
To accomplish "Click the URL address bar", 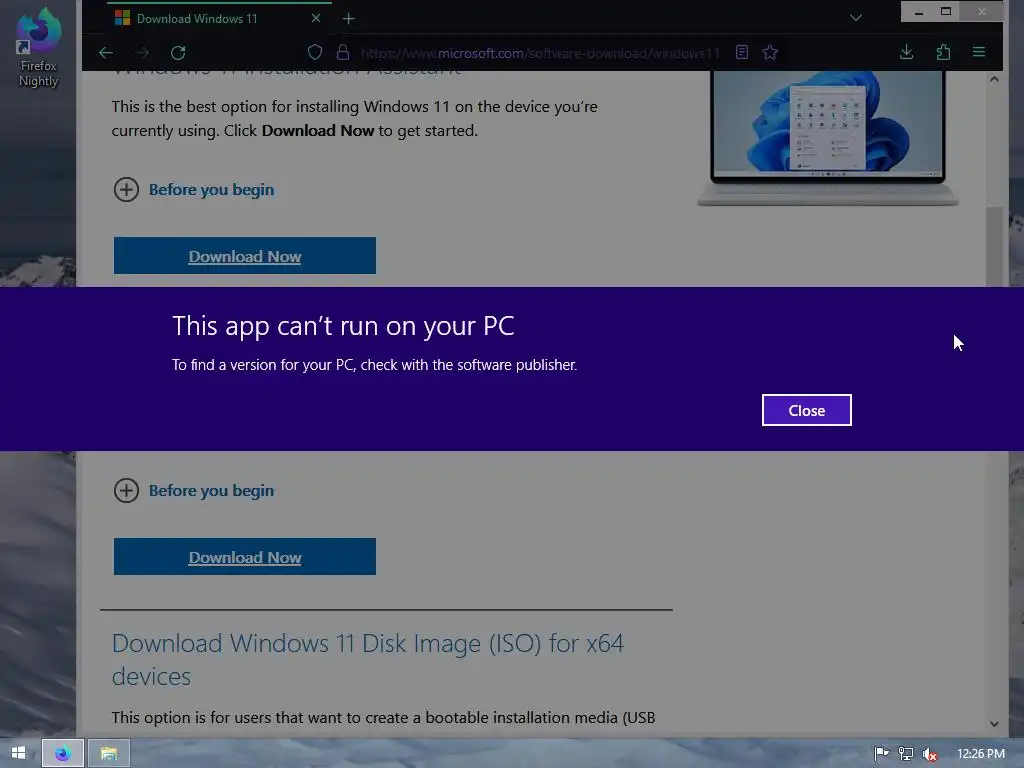I will tap(540, 53).
